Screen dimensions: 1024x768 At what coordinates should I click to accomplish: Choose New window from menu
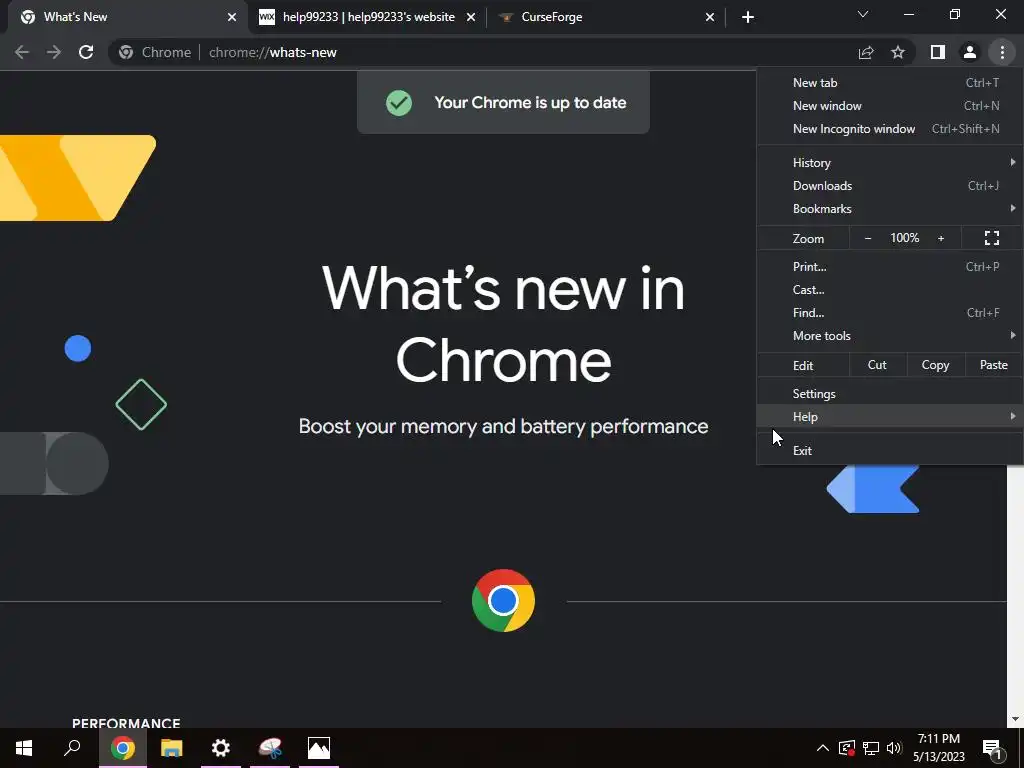889,106
